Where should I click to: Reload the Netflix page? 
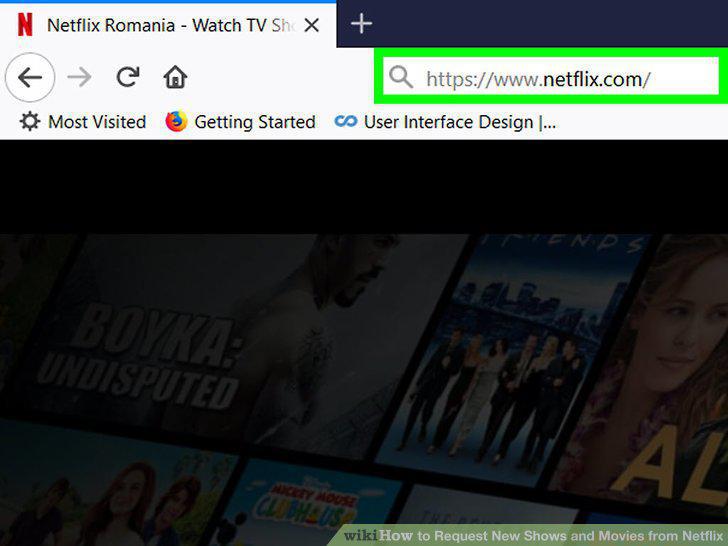coord(128,77)
